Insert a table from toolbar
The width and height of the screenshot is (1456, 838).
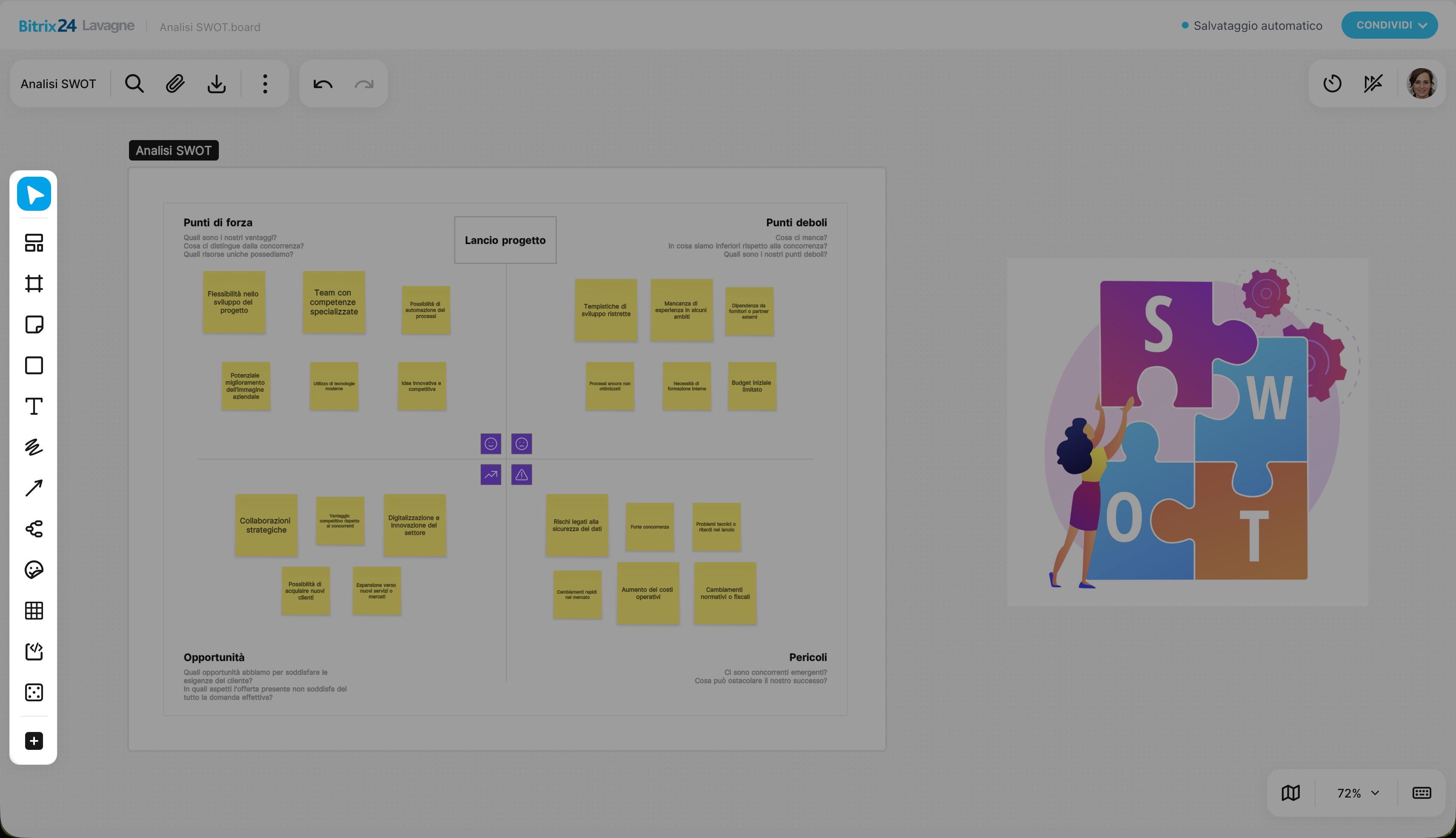(34, 611)
